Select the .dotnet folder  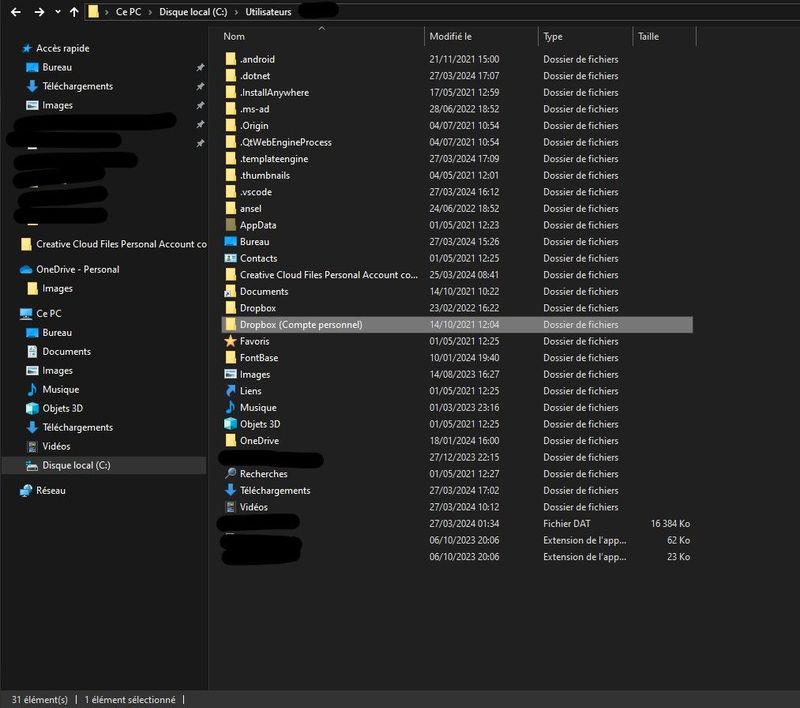255,76
